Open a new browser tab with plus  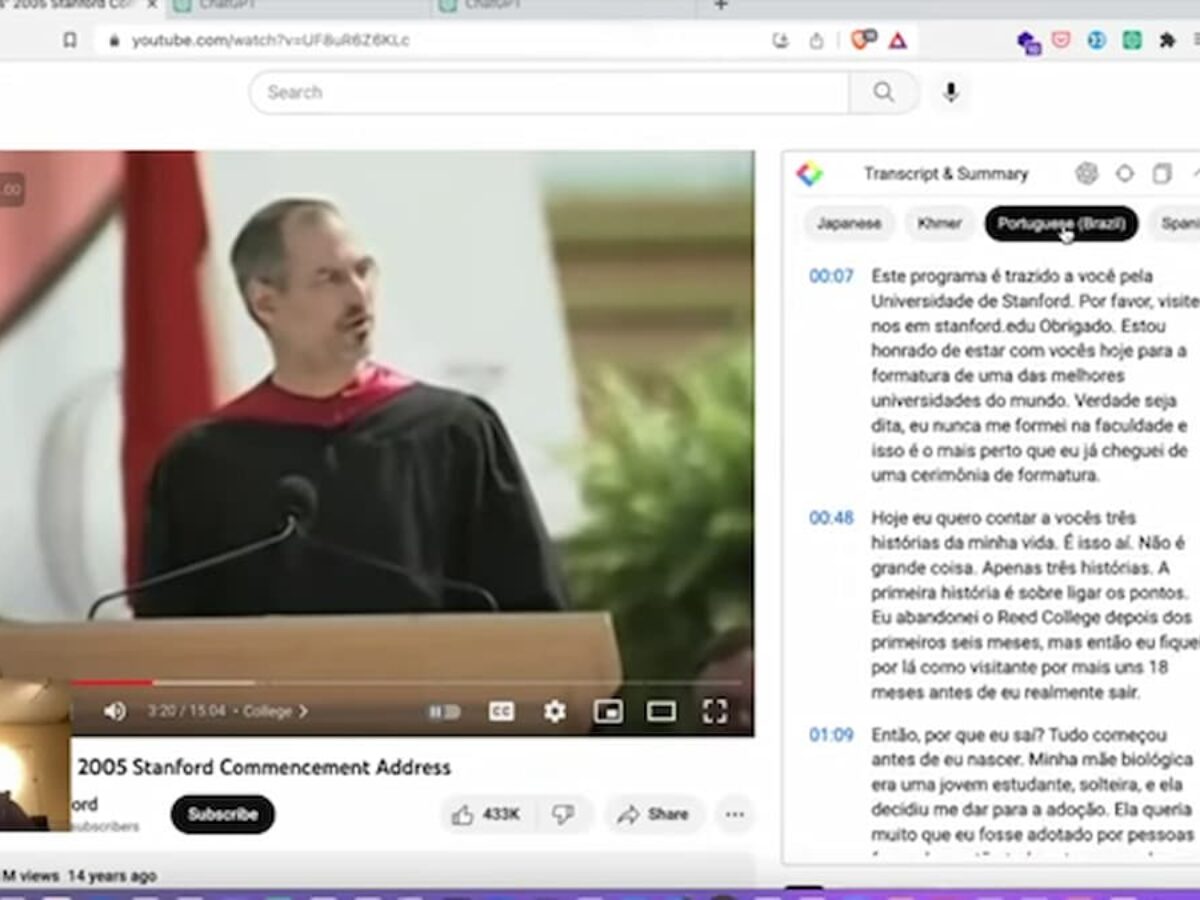720,5
